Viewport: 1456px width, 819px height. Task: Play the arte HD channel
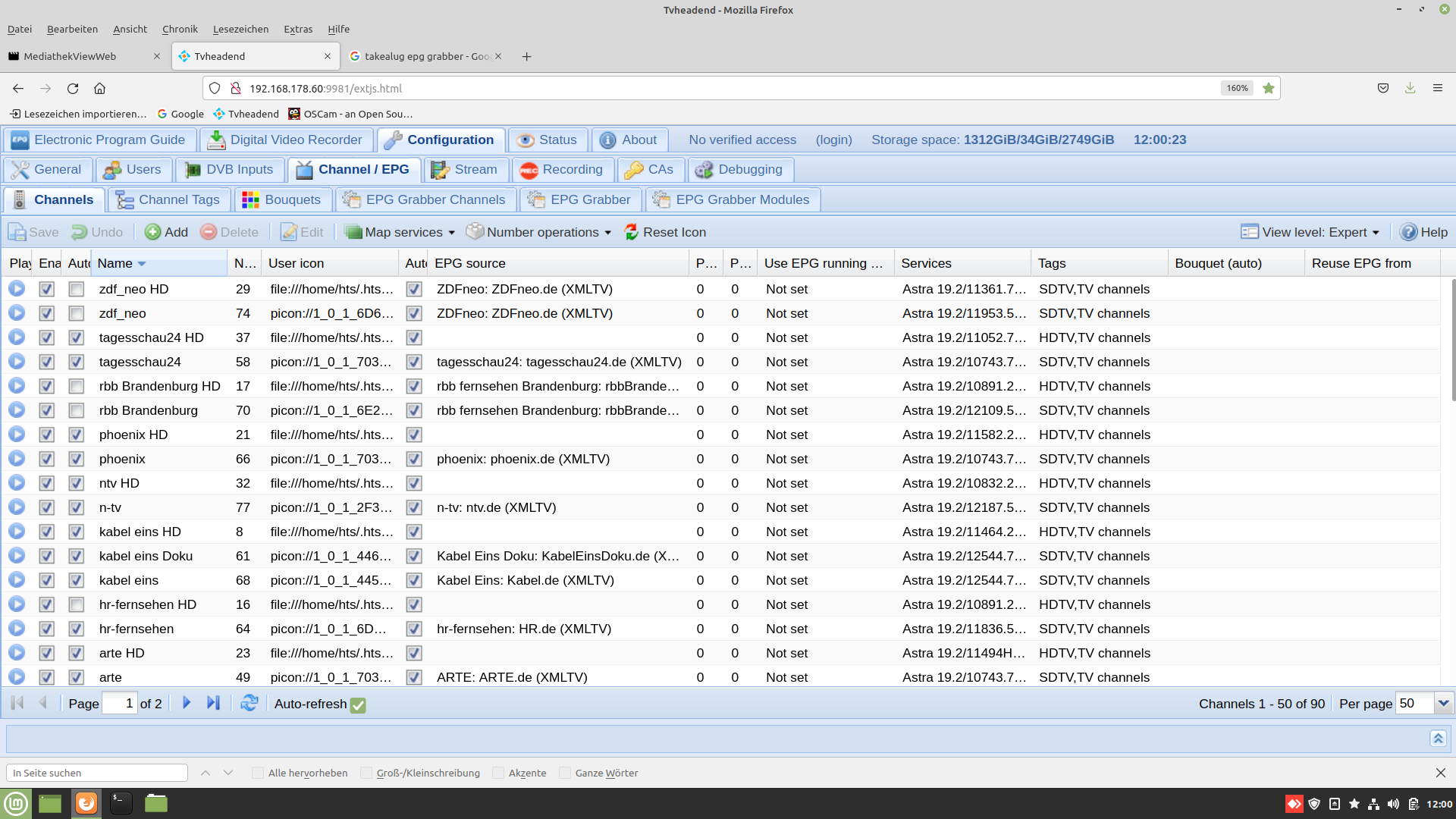click(17, 653)
